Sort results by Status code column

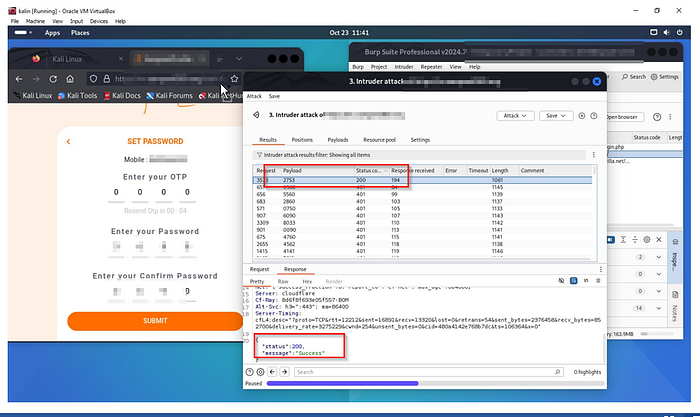point(371,171)
